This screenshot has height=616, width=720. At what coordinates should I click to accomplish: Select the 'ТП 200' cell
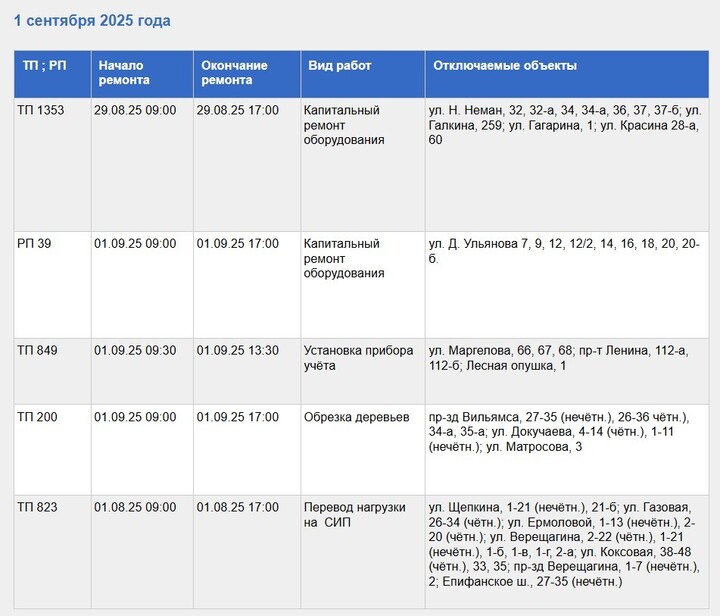coord(52,450)
